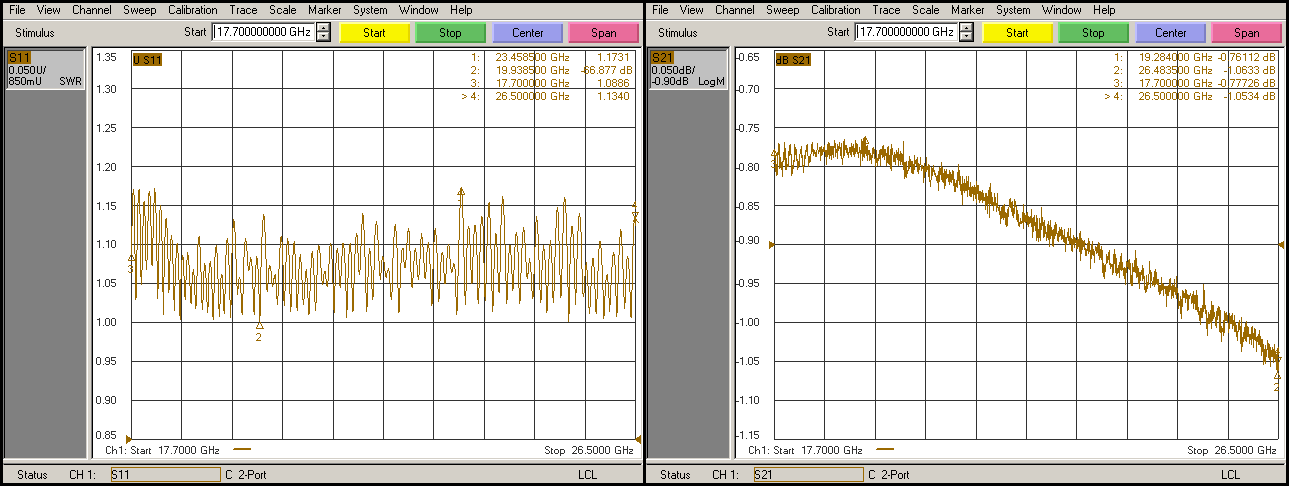Open Sweep menu in the right window
The width and height of the screenshot is (1289, 486).
pyautogui.click(x=782, y=10)
